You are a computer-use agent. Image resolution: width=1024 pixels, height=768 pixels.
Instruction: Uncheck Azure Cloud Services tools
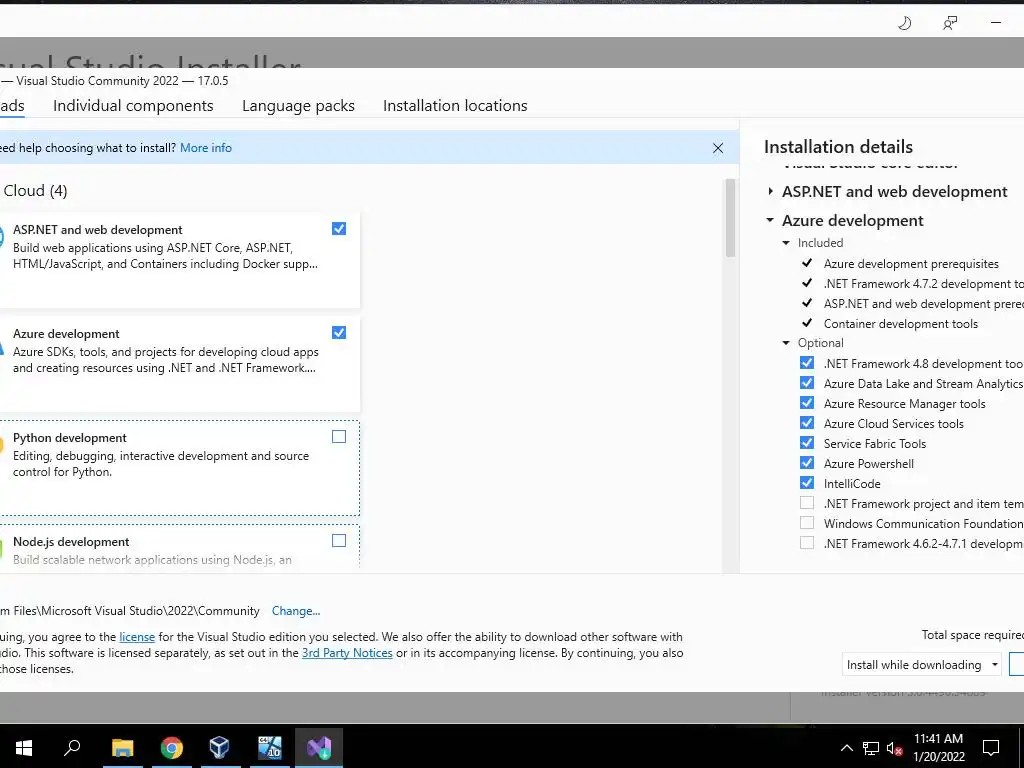(807, 423)
